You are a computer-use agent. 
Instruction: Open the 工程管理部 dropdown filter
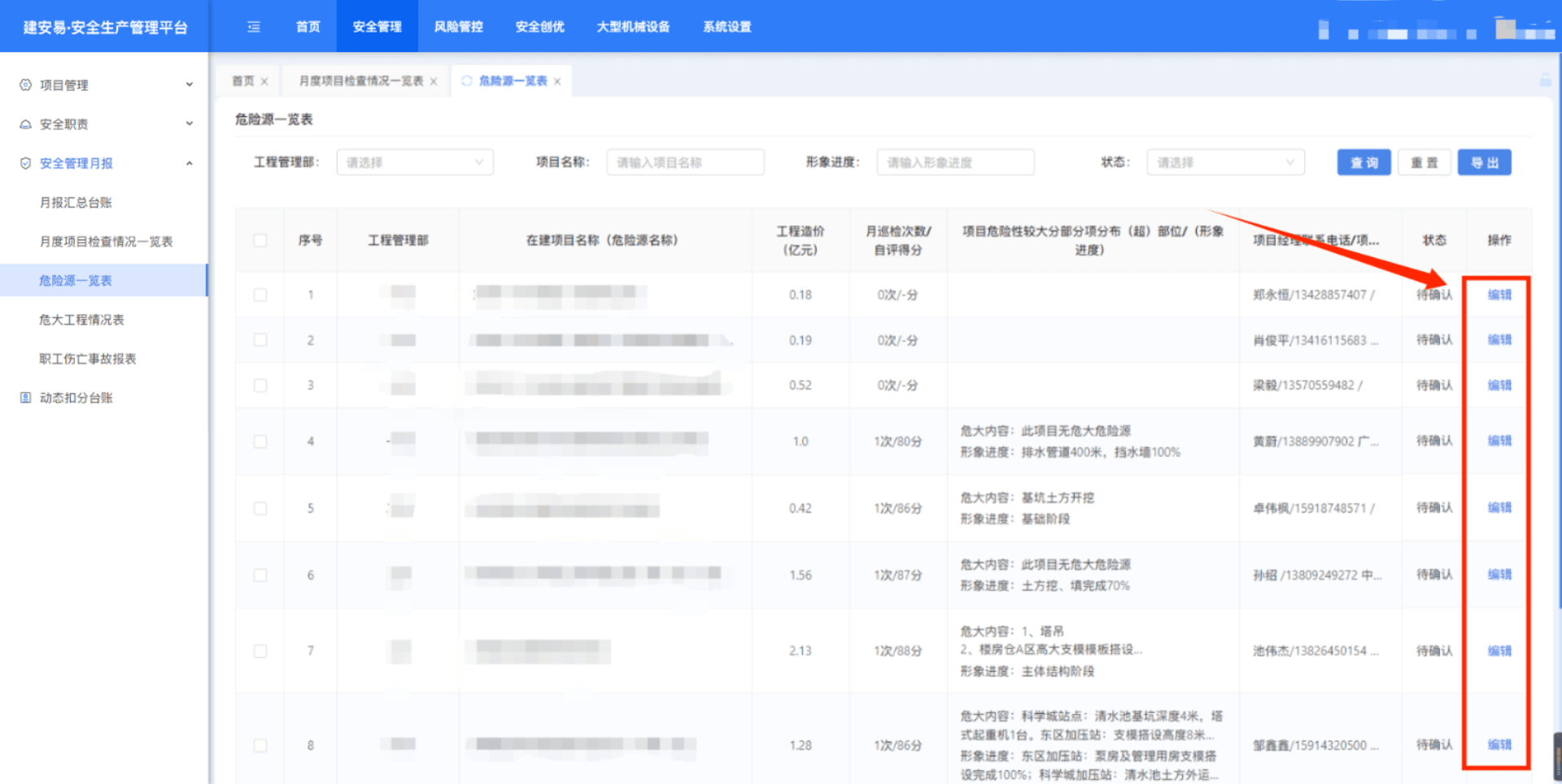(415, 163)
